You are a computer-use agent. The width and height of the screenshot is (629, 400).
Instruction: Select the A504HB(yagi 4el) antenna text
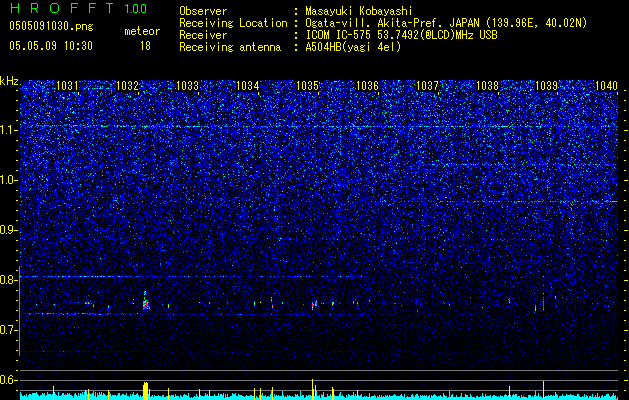coord(353,47)
